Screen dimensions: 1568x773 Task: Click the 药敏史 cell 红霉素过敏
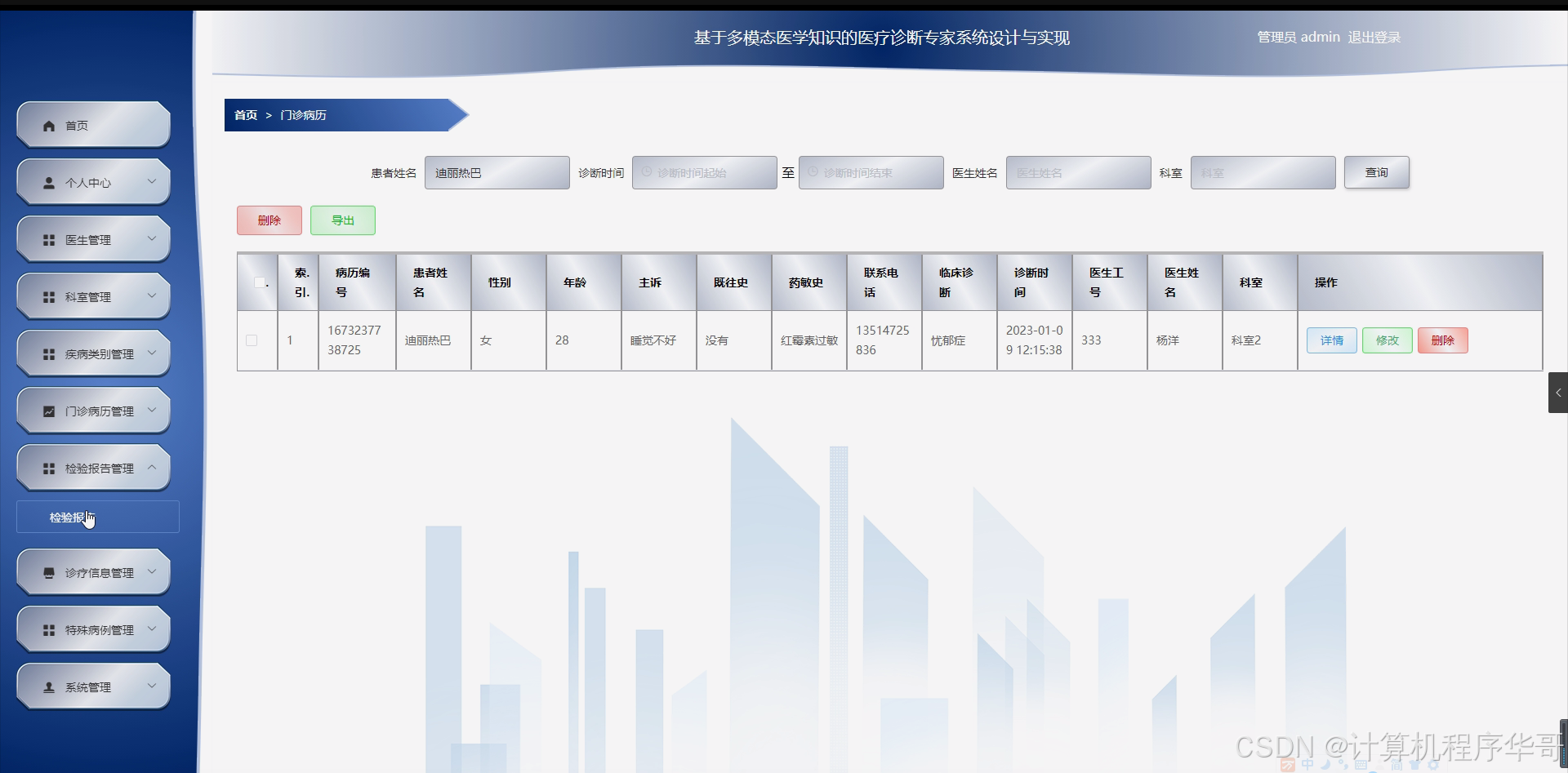(809, 340)
